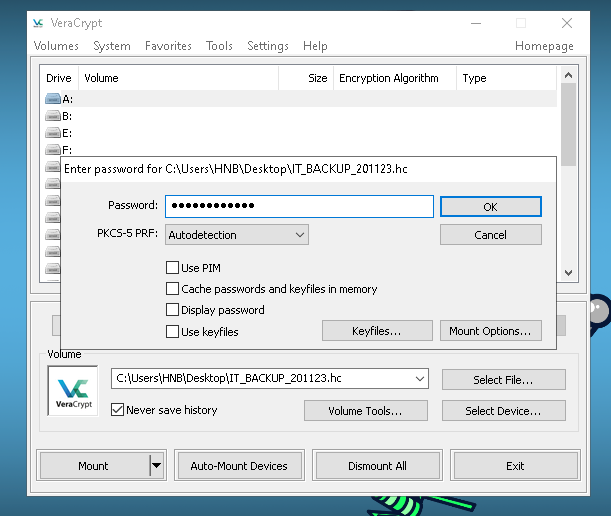Screen dimensions: 611x516
Task: Select drive B: icon in the list
Action: coord(53,116)
